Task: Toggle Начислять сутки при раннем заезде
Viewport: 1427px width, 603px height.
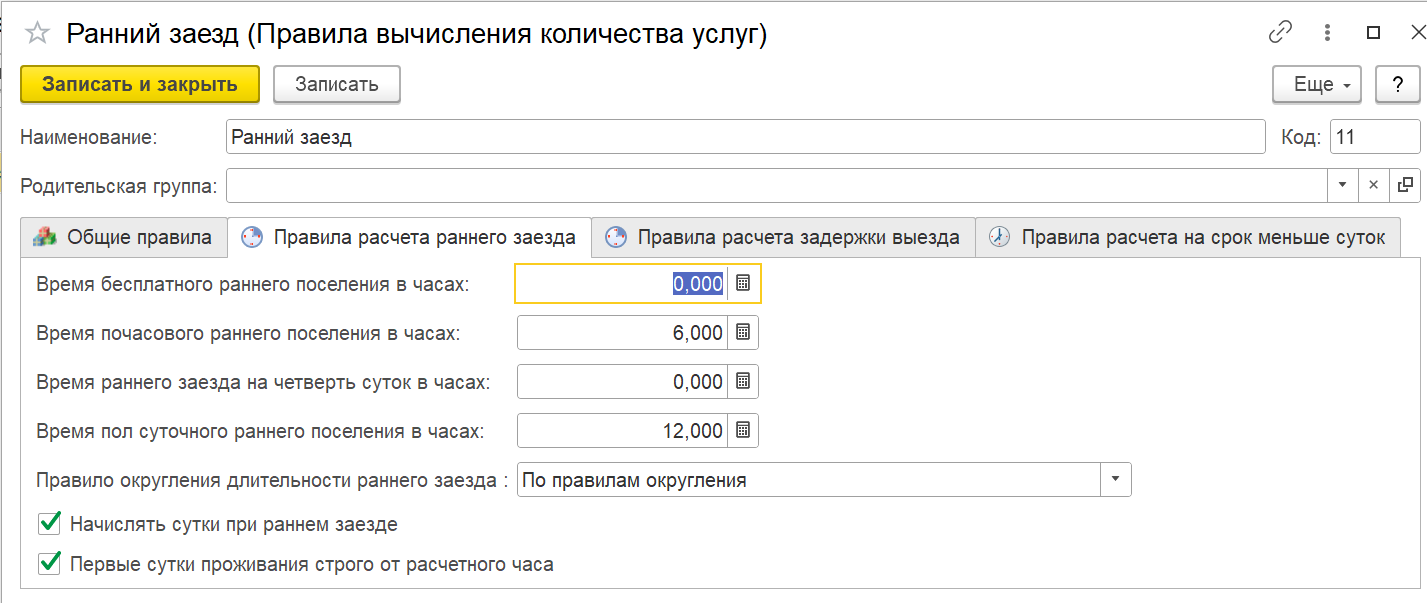Action: pos(49,523)
